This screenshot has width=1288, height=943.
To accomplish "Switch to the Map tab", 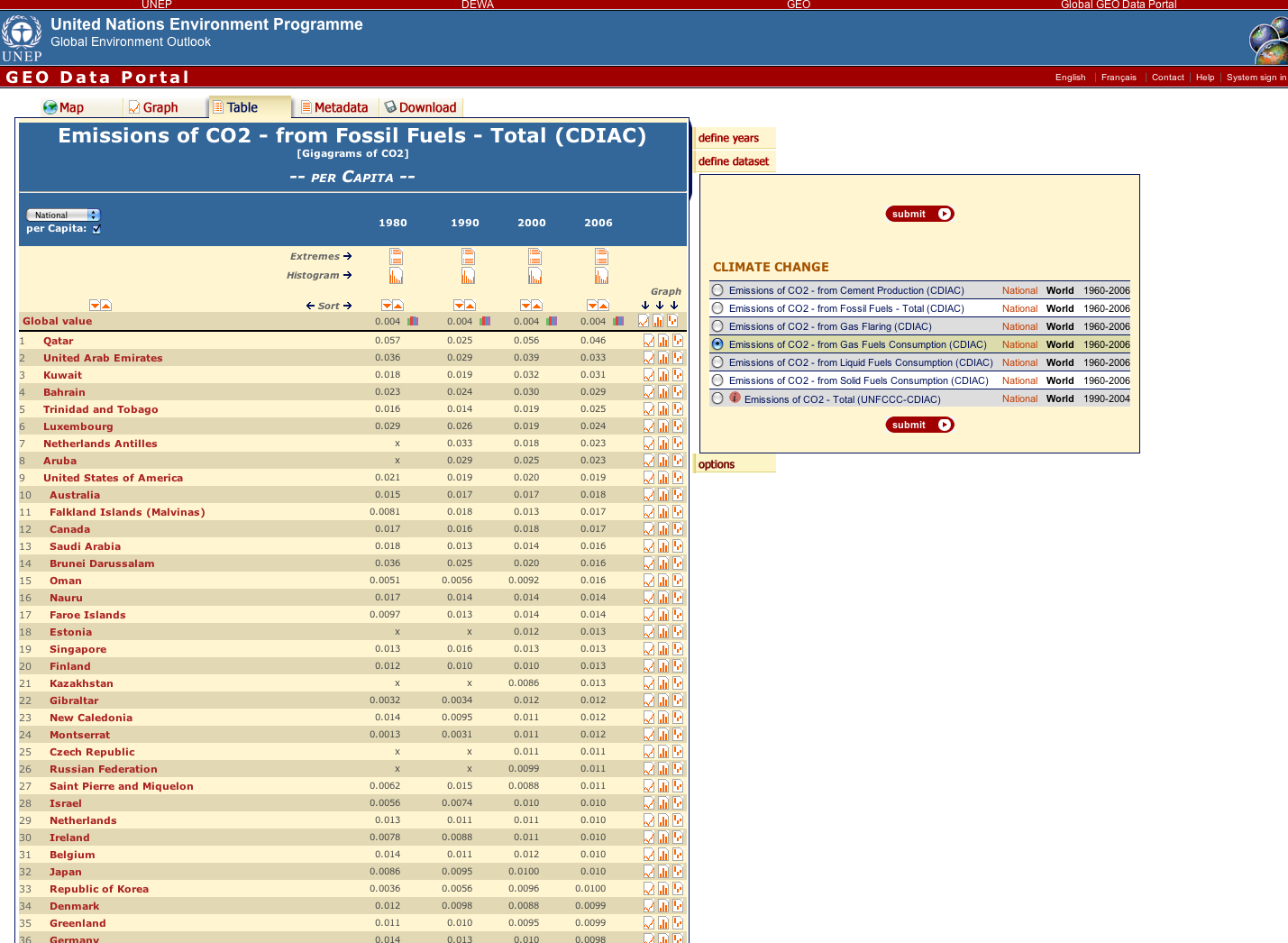I will [63, 107].
